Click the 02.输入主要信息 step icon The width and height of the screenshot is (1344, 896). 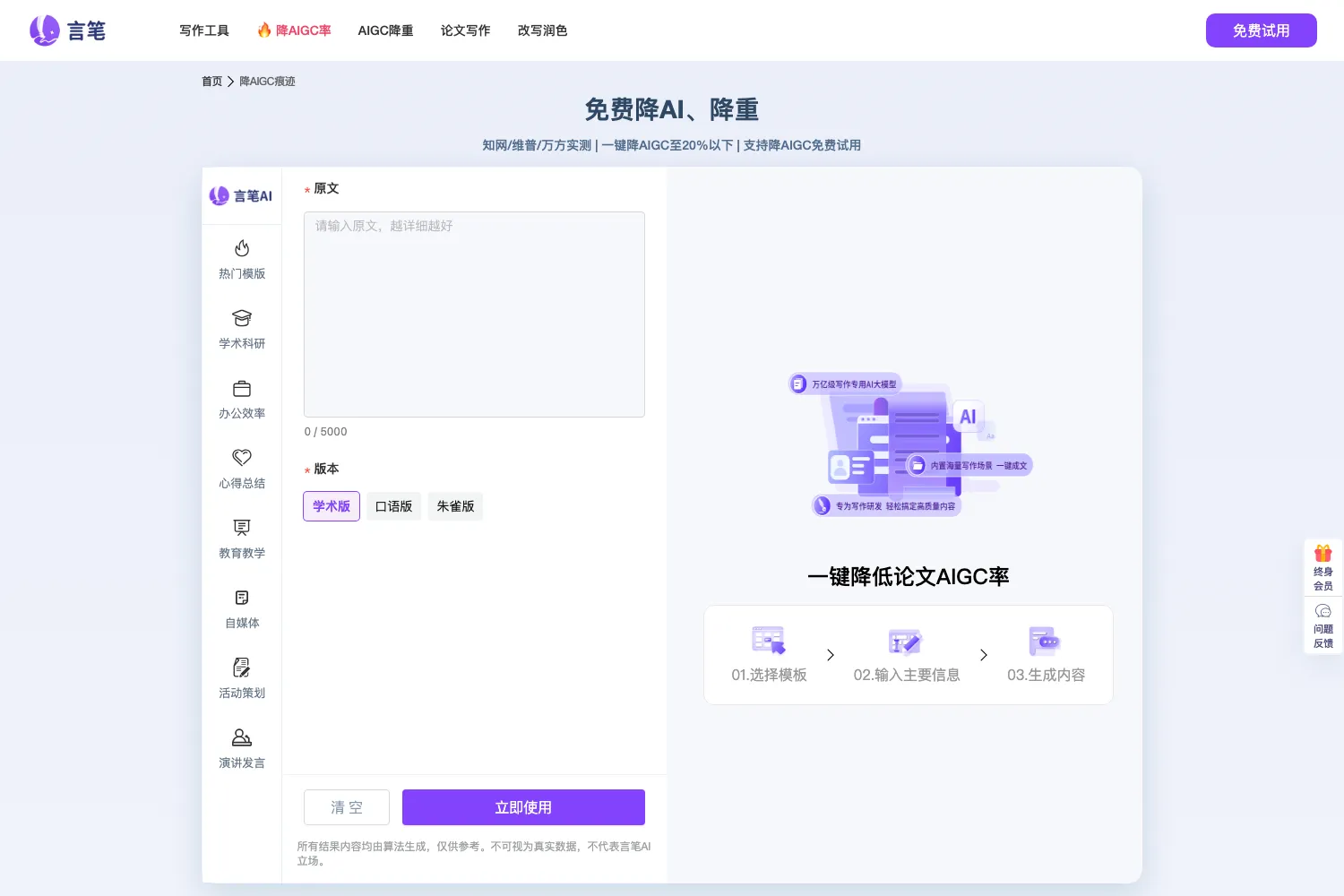point(905,642)
